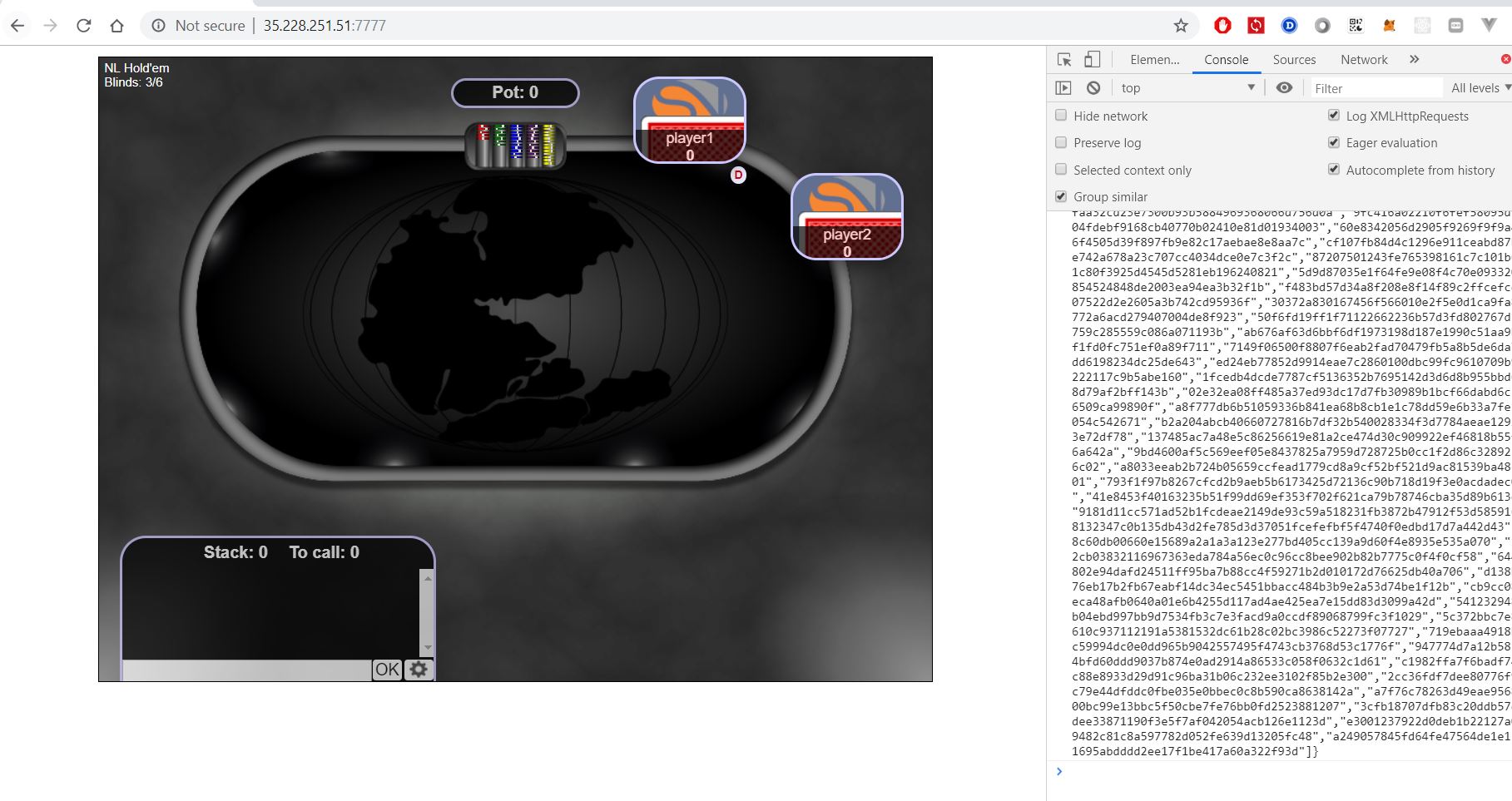Uncheck the Group similar option
1512x801 pixels.
(x=1061, y=197)
